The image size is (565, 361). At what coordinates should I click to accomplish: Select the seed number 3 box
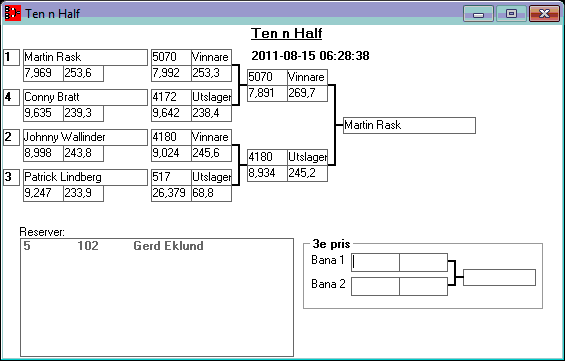click(12, 177)
